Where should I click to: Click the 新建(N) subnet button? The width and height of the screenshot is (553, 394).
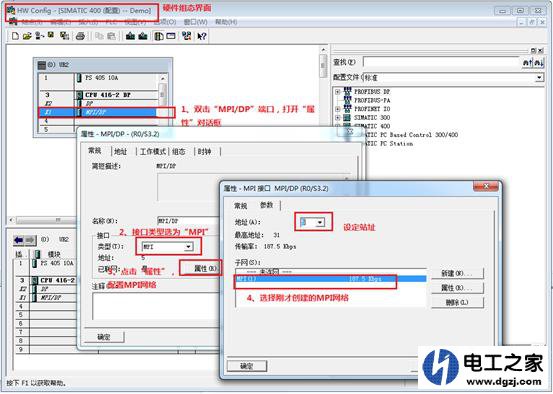pos(457,273)
